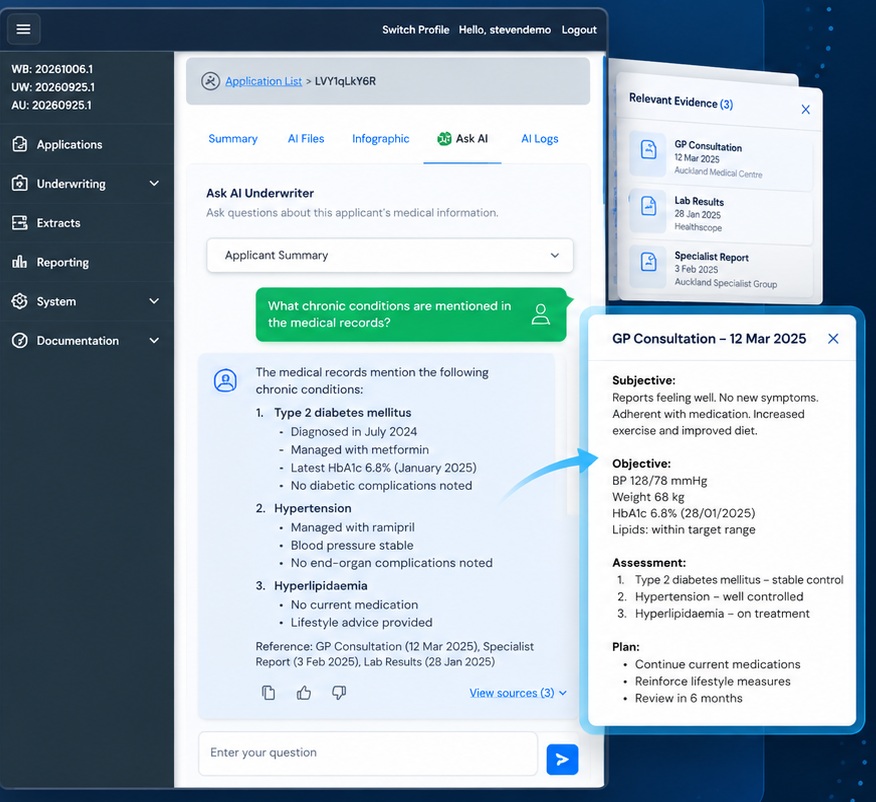Click the 'Type 2 diabetes mellitus' answer heading
876x802 pixels.
click(342, 413)
